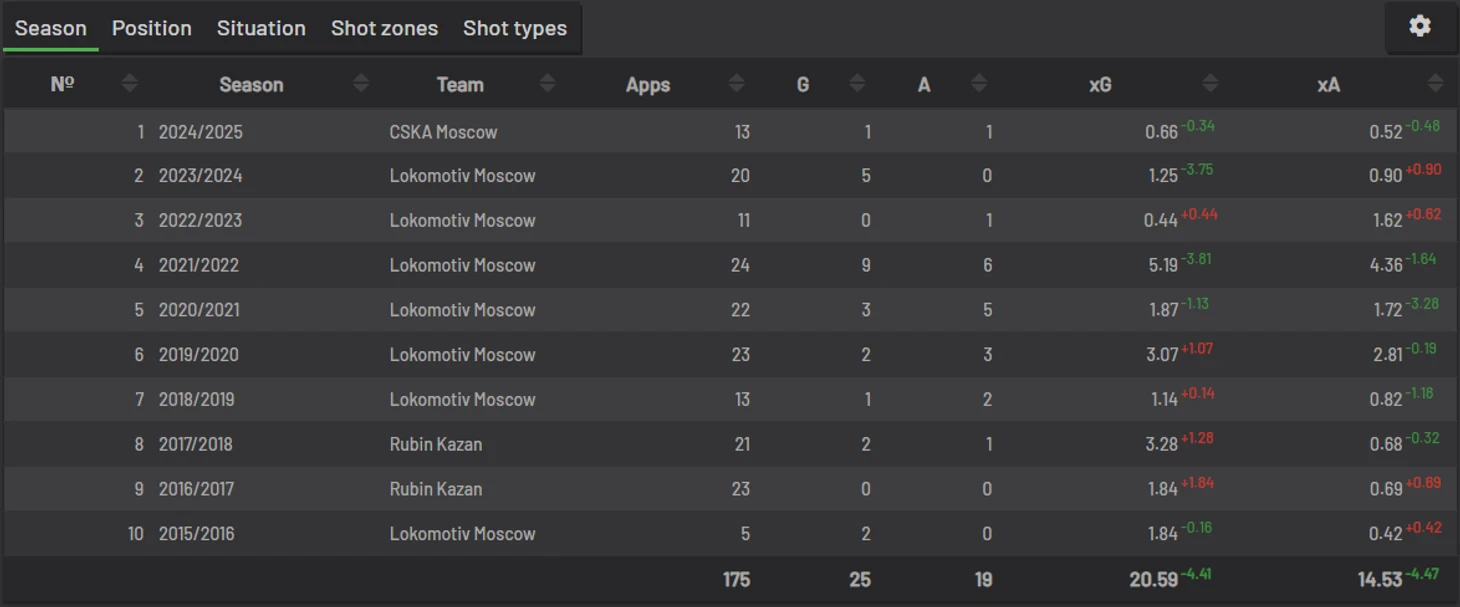This screenshot has height=607, width=1460.
Task: Sort table by Team sort arrows
Action: [547, 84]
